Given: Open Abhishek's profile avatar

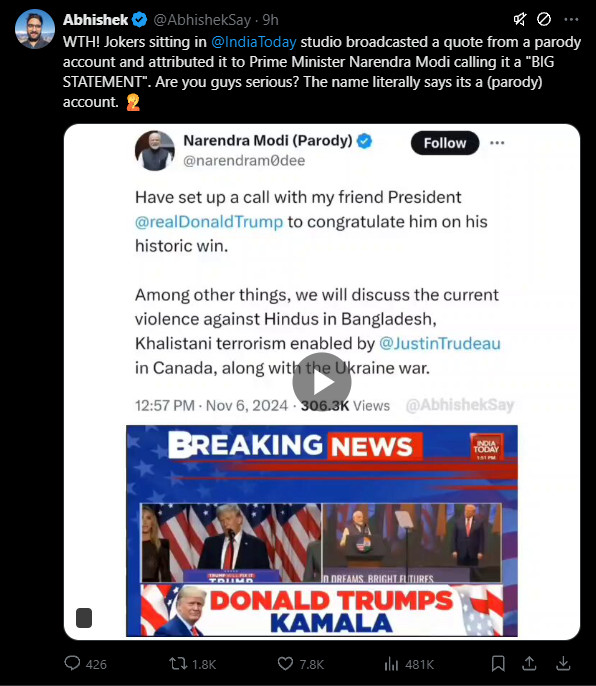Looking at the screenshot, I should point(35,29).
